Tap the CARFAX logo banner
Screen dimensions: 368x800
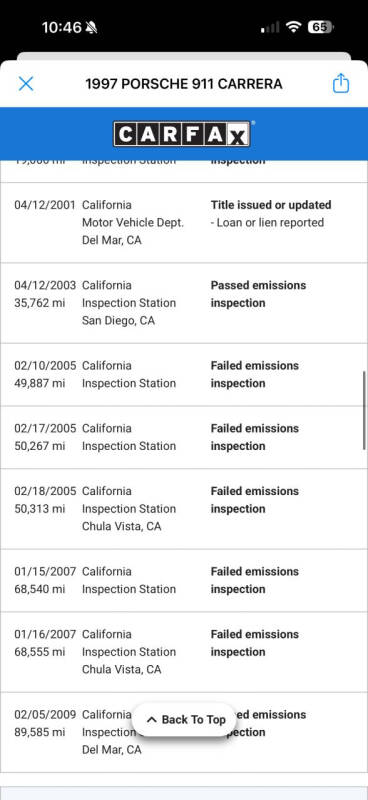pos(182,134)
